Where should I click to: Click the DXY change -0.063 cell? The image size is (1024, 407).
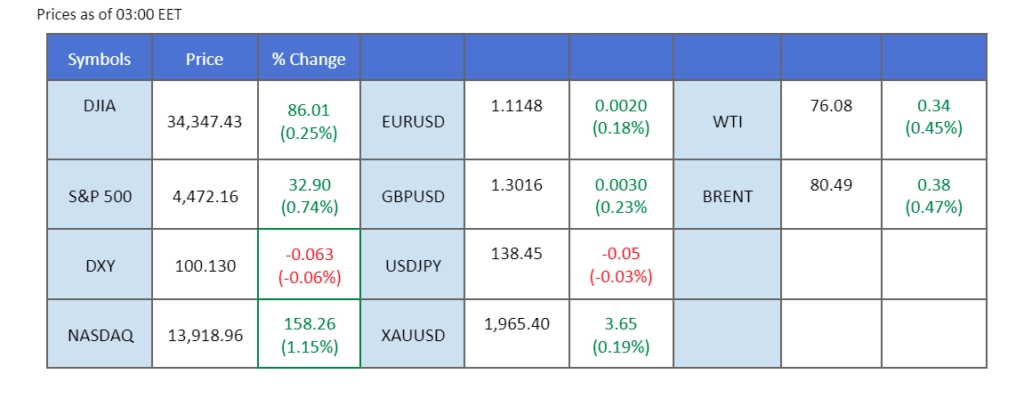coord(308,265)
